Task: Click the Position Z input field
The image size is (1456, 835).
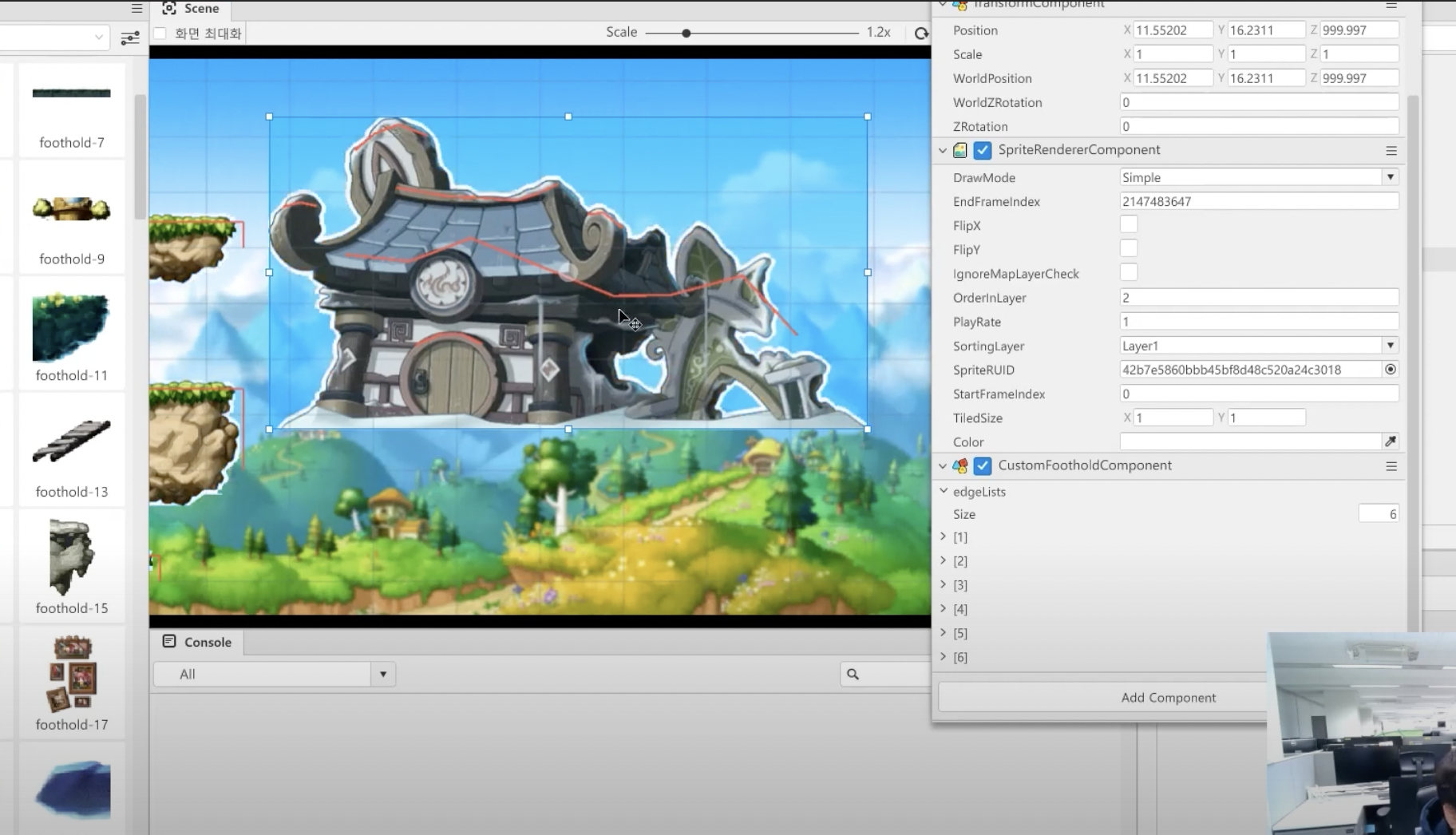Action: pos(1359,30)
